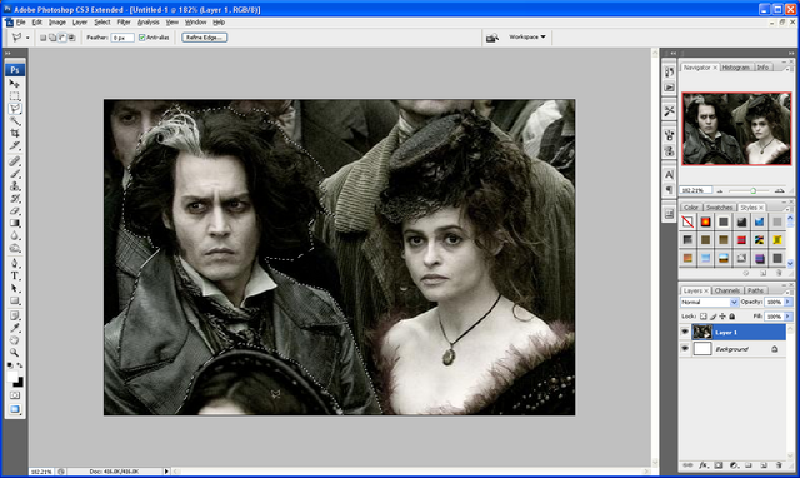Apply the red-slash No Style swatch
This screenshot has height=478, width=800.
(687, 222)
